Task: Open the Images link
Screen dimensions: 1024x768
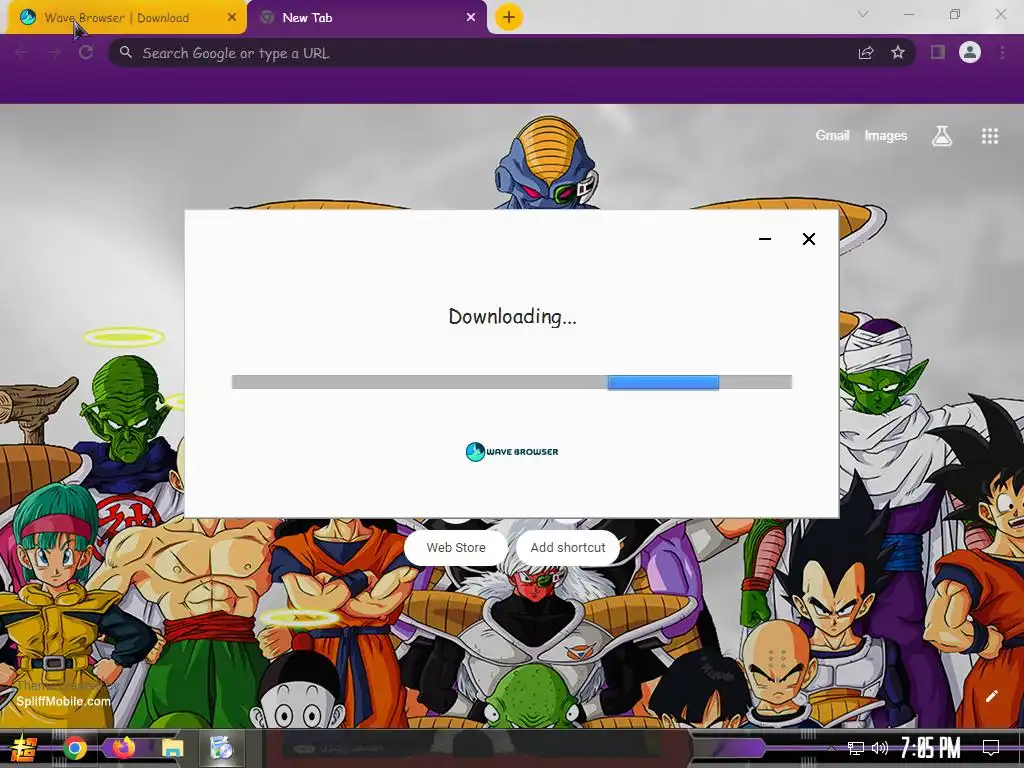Action: tap(886, 135)
